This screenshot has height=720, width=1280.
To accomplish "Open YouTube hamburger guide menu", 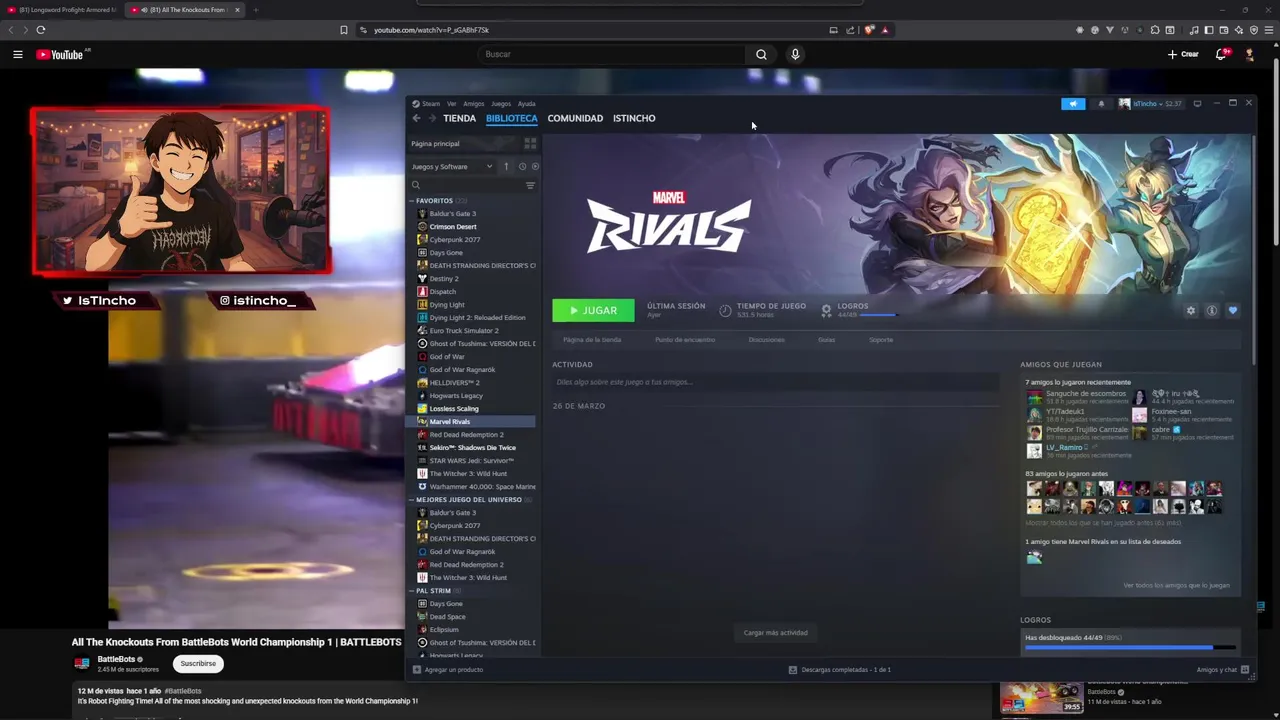I will pyautogui.click(x=17, y=54).
